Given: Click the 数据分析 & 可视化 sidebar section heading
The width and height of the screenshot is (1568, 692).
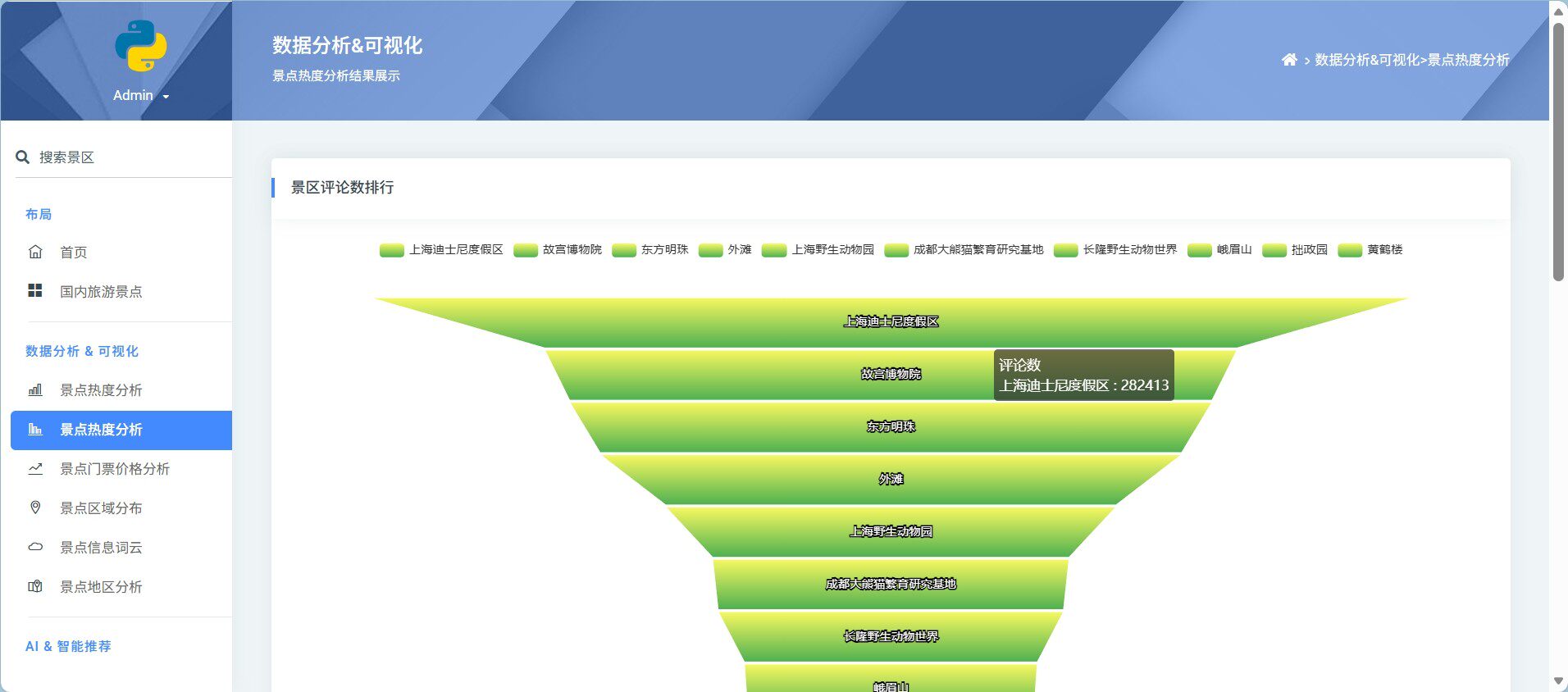Looking at the screenshot, I should click(82, 351).
